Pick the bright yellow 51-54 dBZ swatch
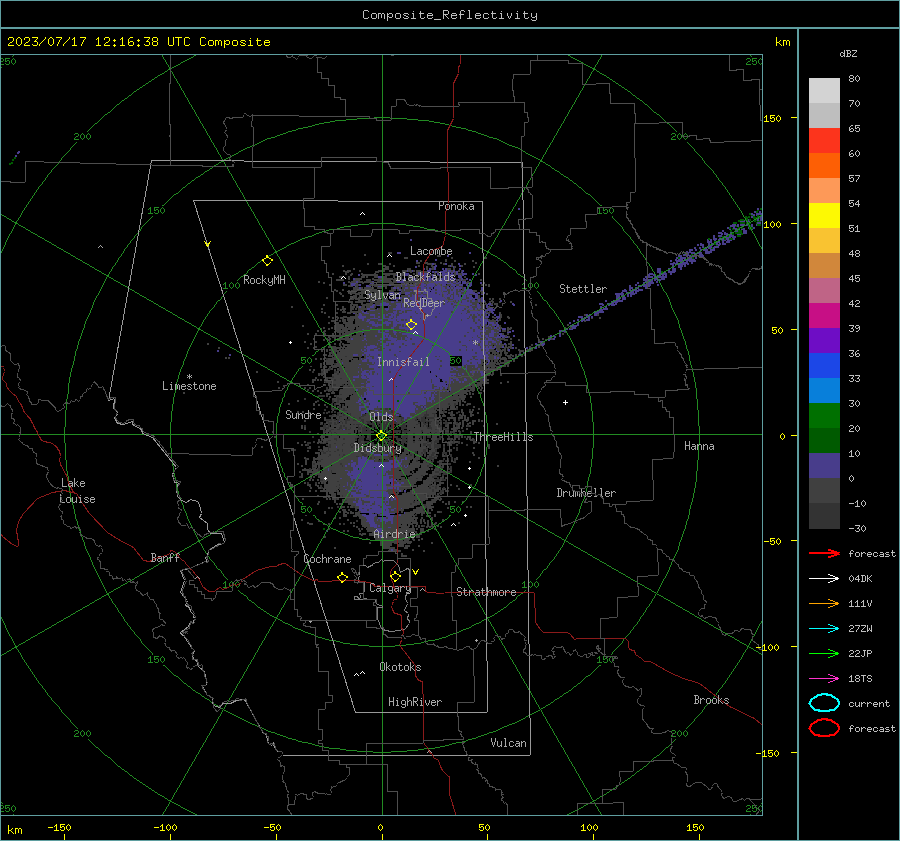The image size is (900, 841). [824, 216]
